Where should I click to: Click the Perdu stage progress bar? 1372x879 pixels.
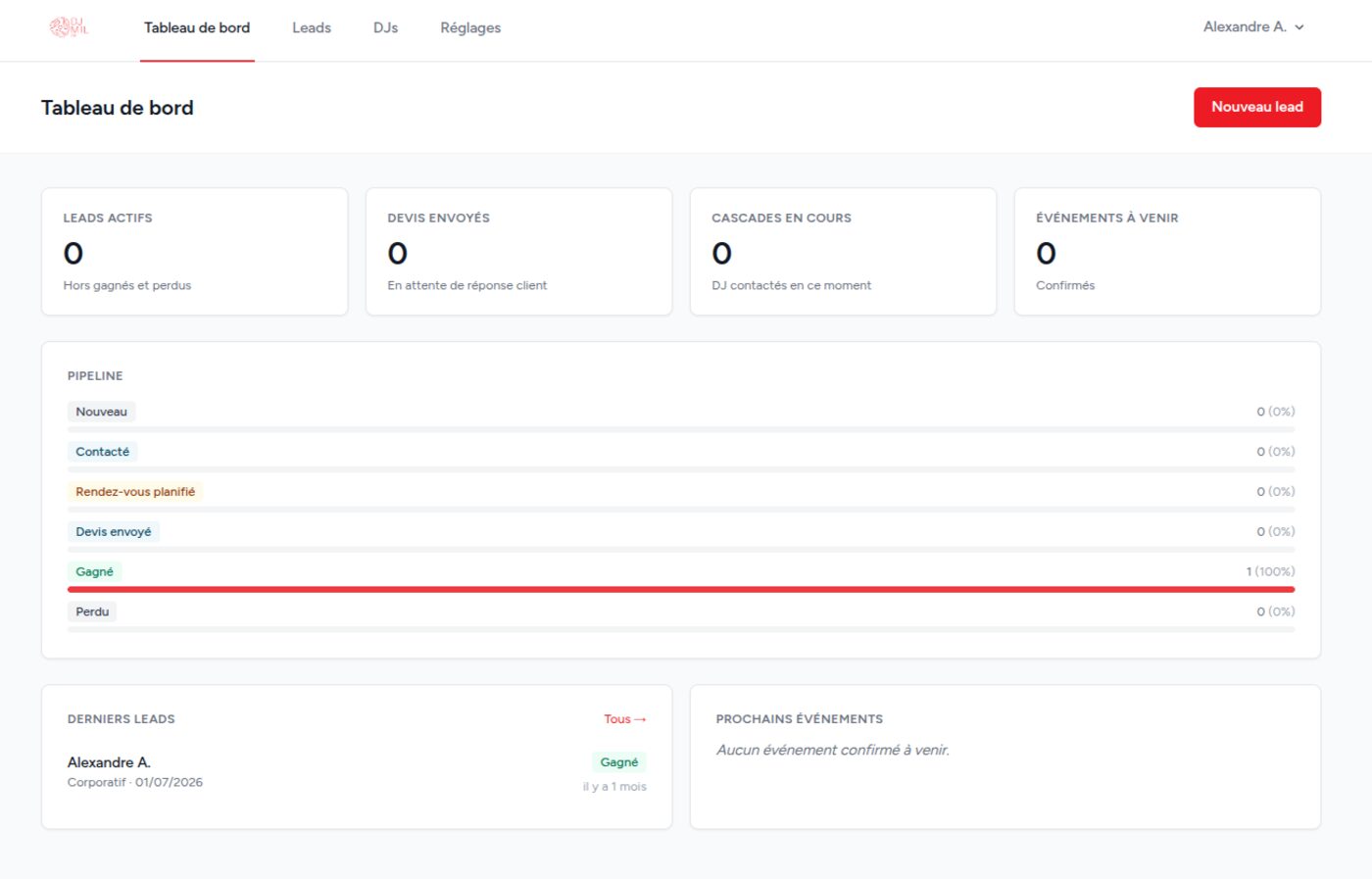(x=681, y=630)
